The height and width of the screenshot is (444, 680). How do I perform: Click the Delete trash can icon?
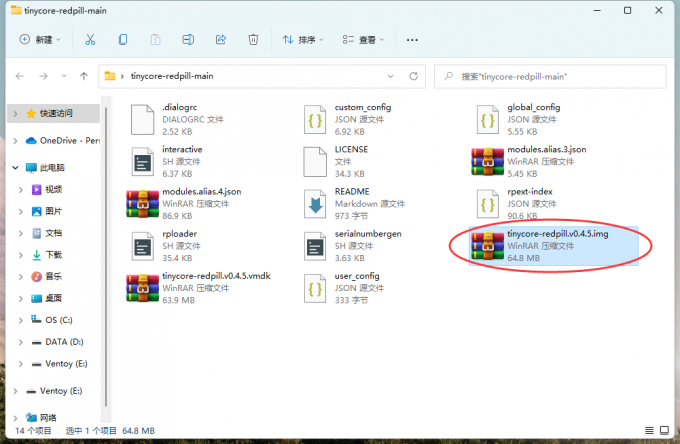[253, 40]
